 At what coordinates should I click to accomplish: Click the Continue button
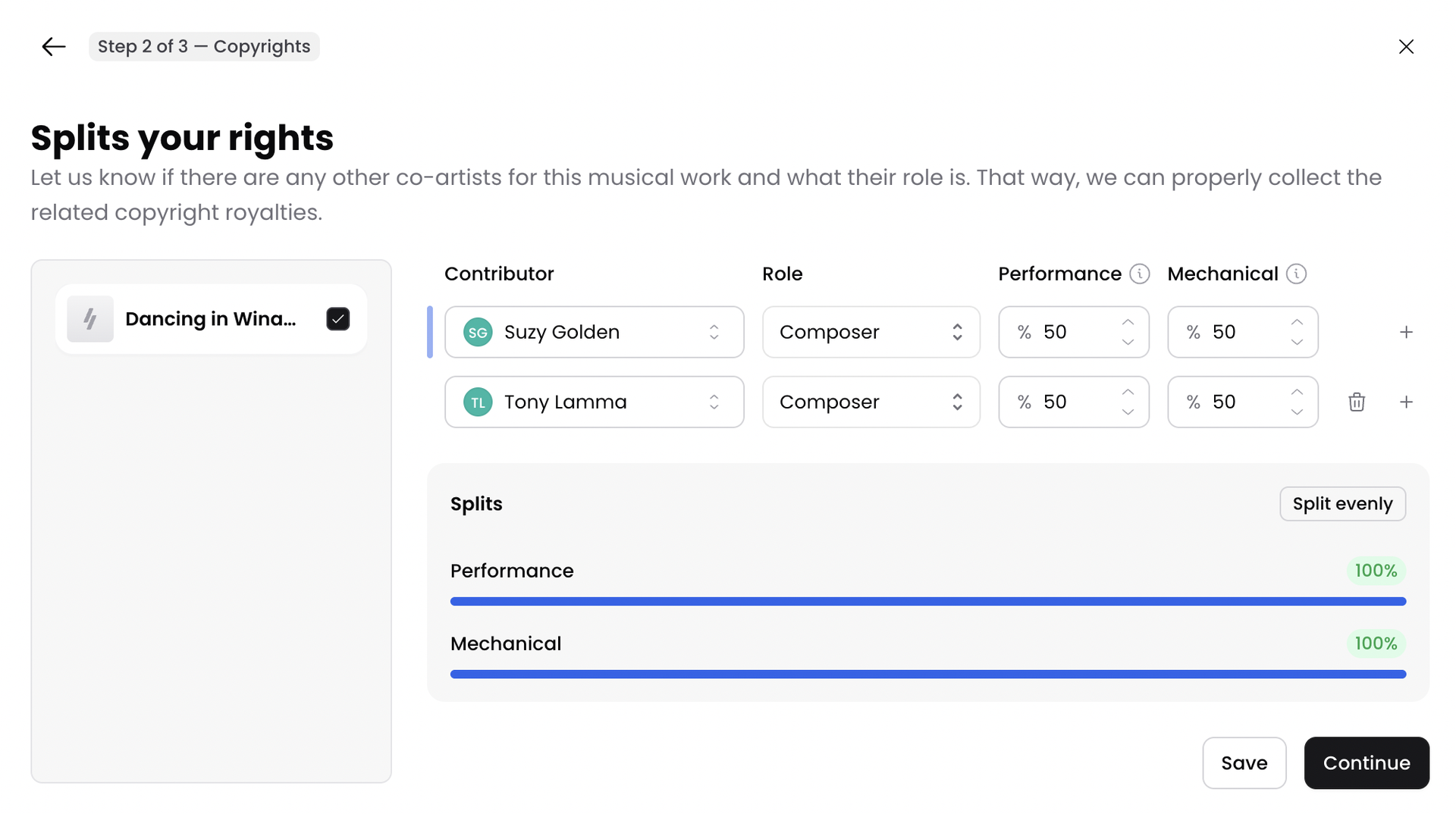(x=1367, y=762)
